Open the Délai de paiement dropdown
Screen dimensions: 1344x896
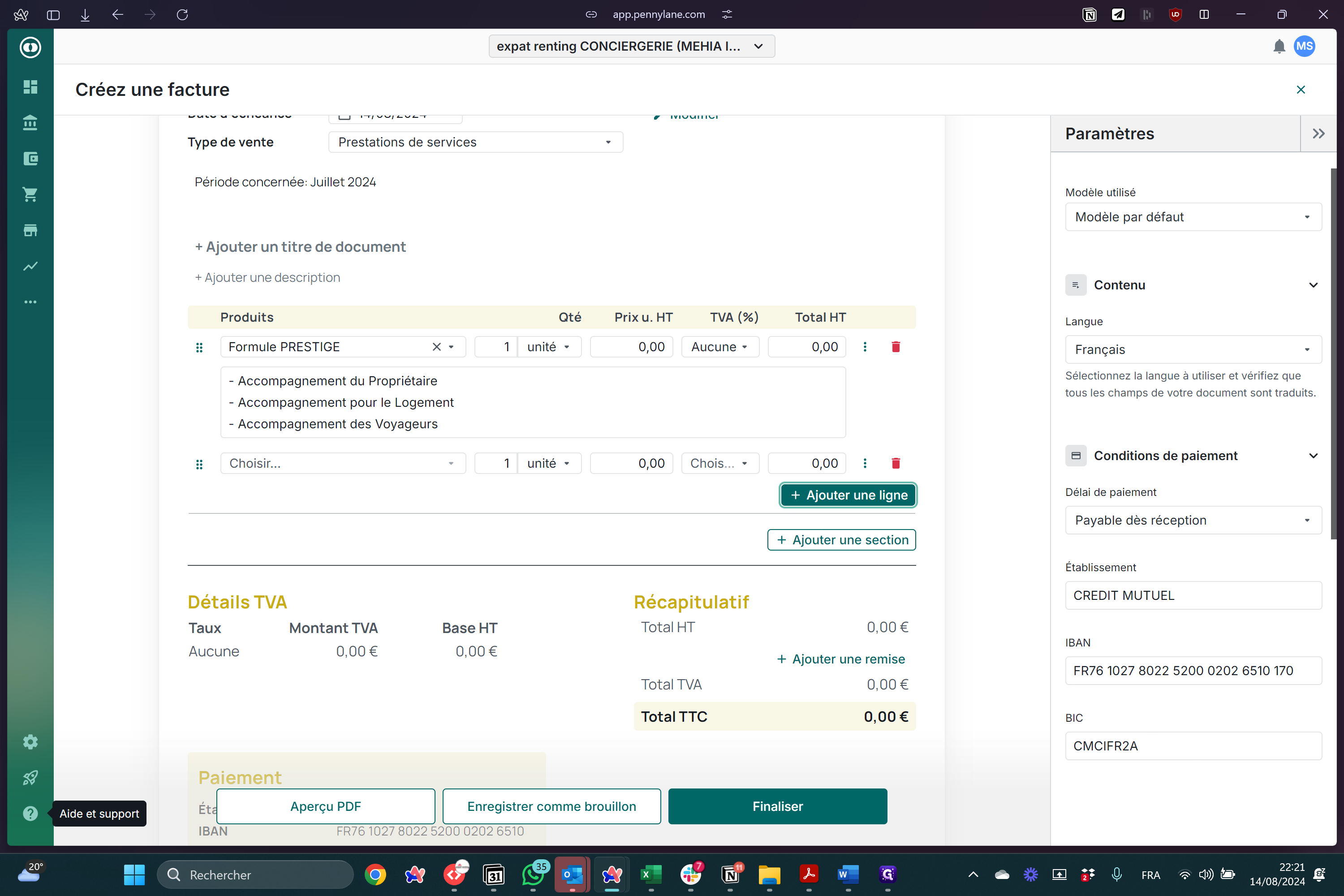tap(1193, 520)
